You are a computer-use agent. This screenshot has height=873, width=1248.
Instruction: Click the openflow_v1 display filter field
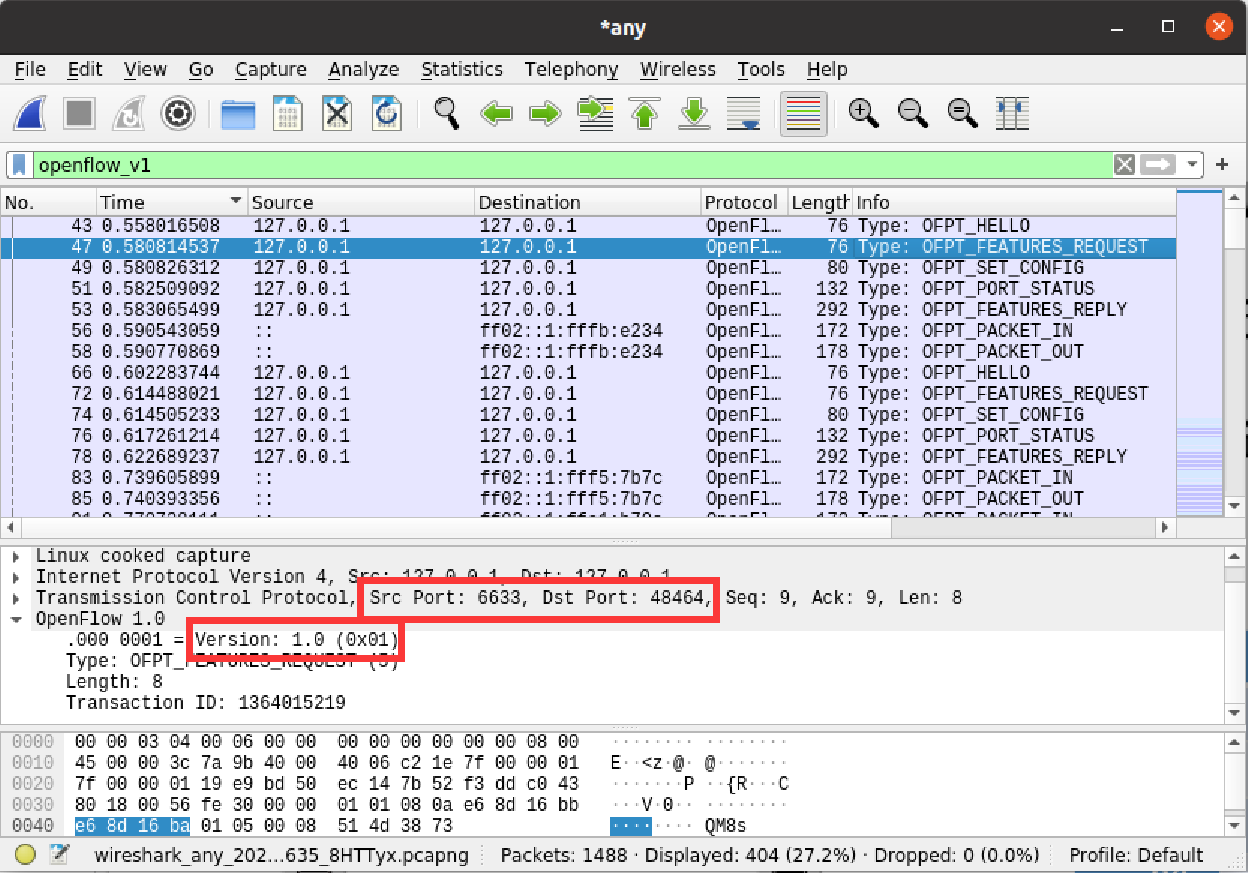click(x=572, y=165)
